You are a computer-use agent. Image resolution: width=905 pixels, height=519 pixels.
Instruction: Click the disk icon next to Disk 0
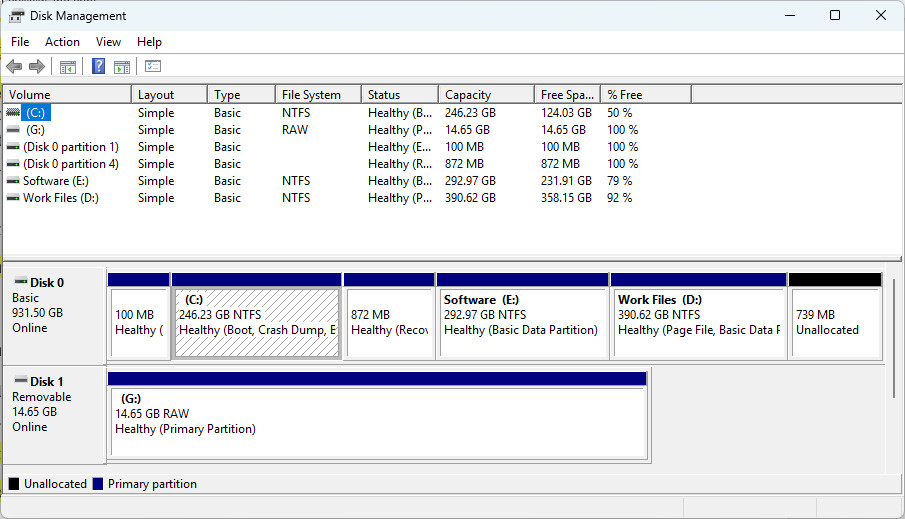[21, 282]
